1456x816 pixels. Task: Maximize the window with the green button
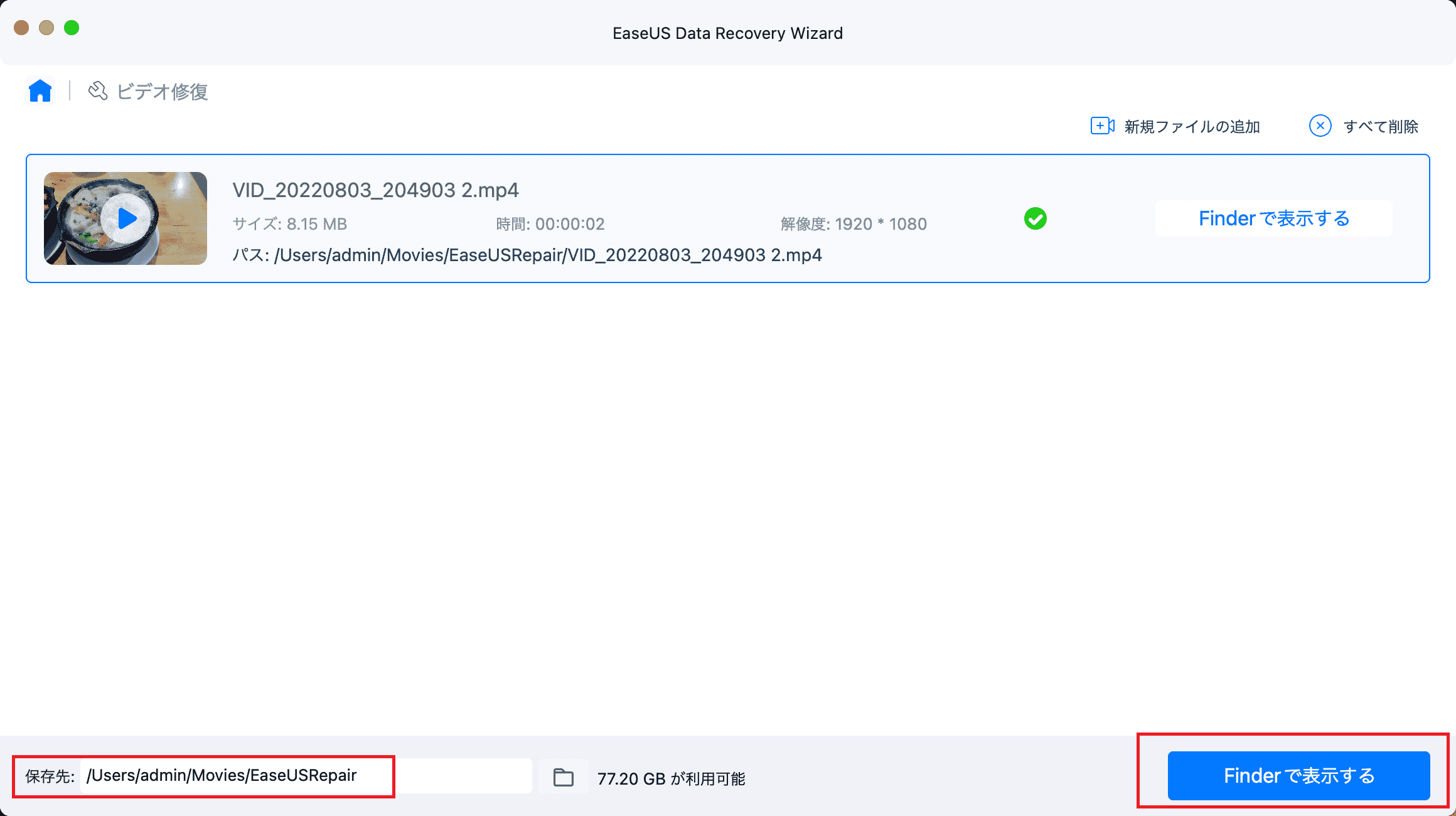click(x=72, y=28)
